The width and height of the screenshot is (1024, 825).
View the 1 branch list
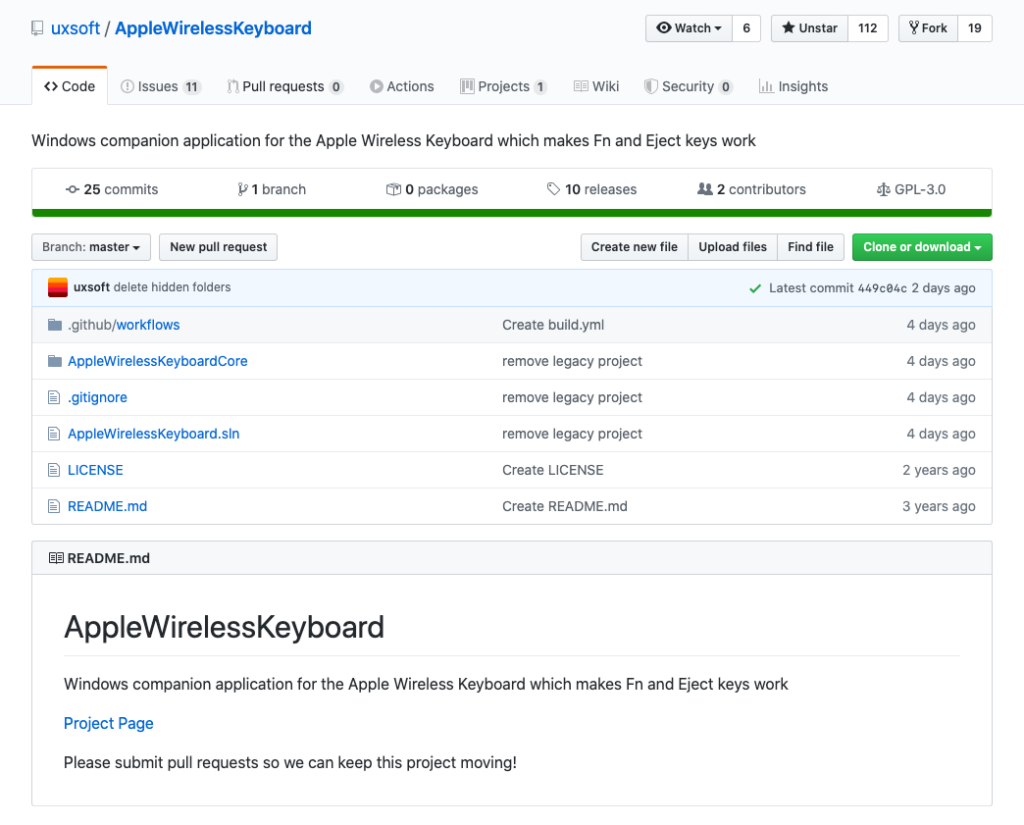pyautogui.click(x=272, y=189)
